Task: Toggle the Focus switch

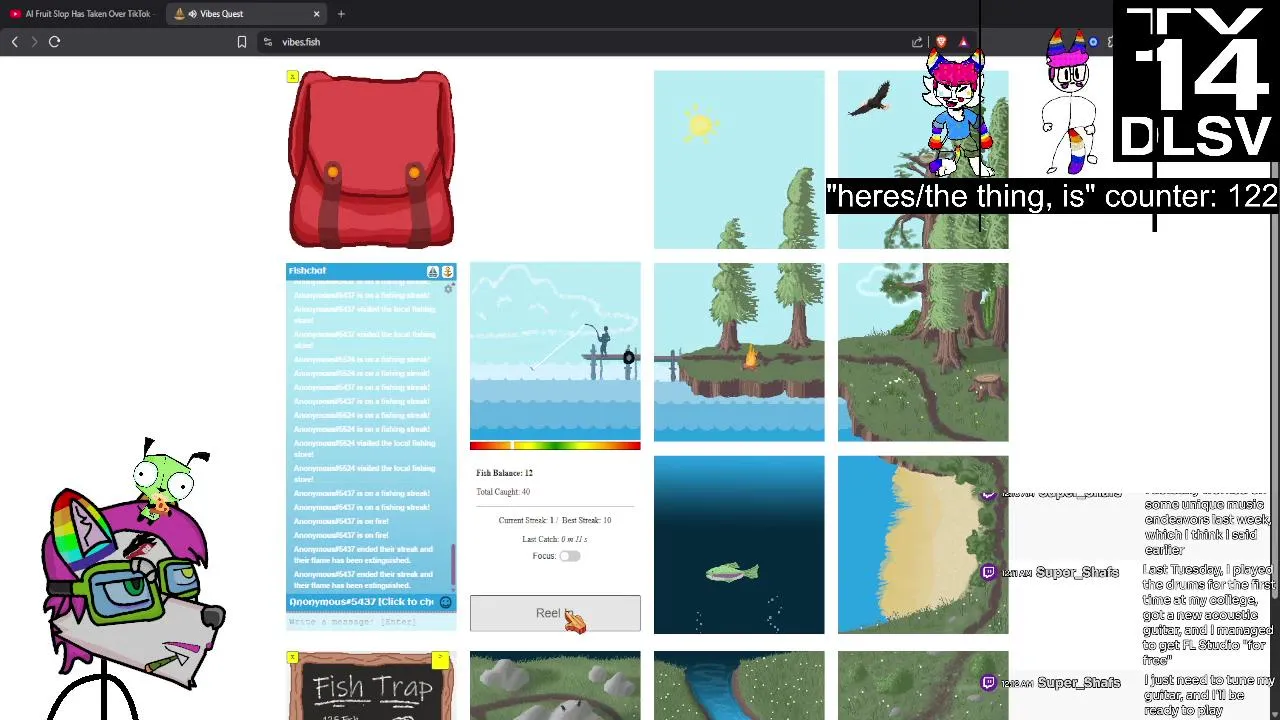Action: click(569, 556)
